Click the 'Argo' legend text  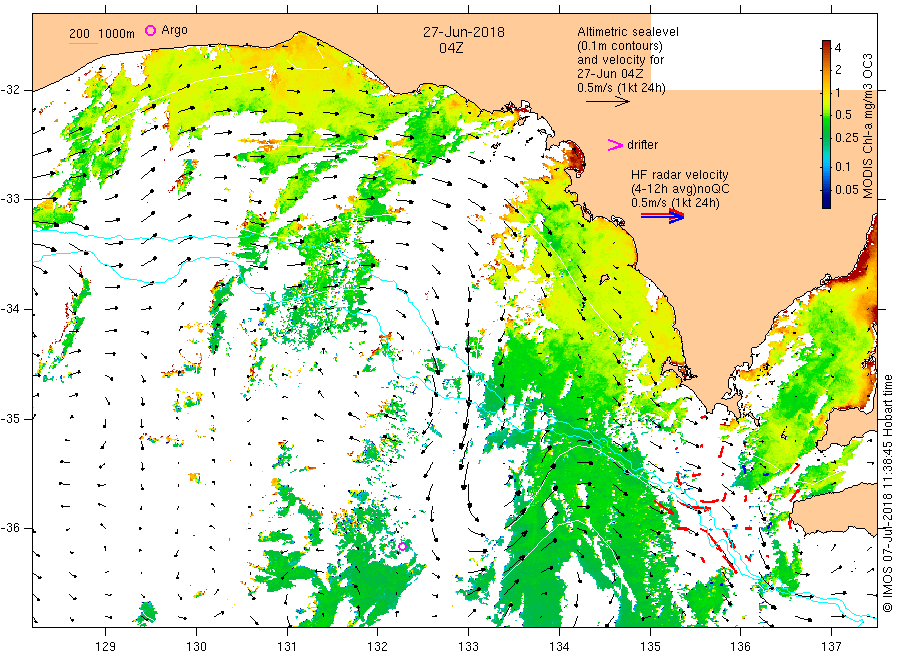click(174, 30)
